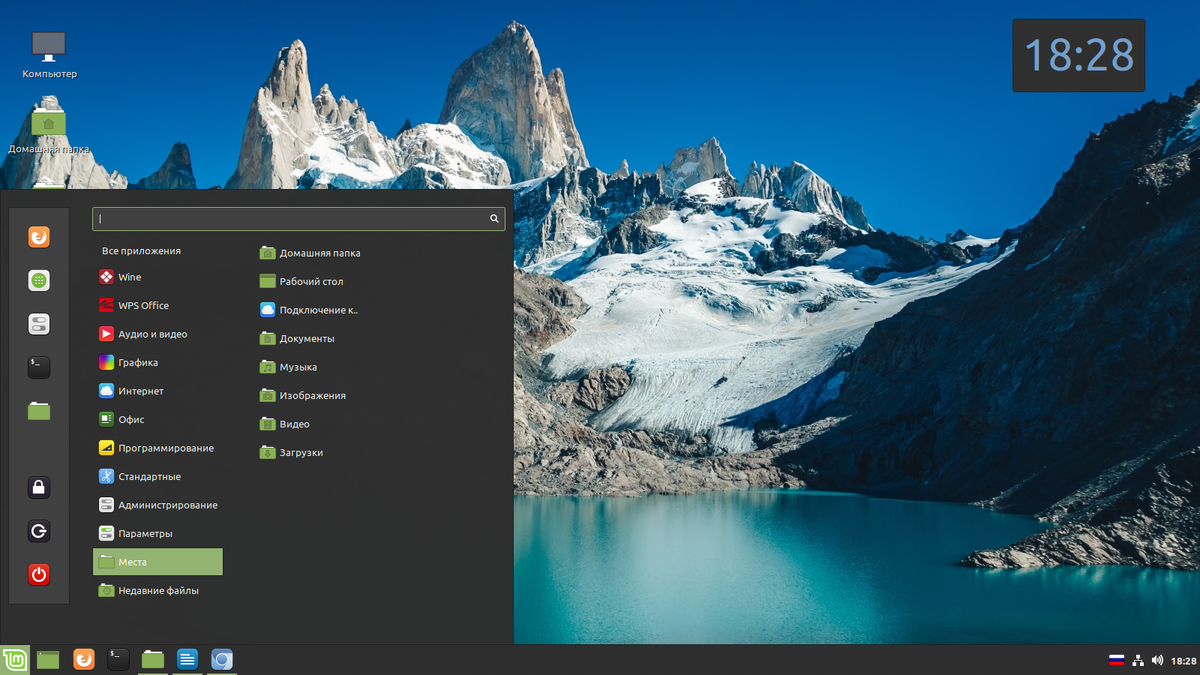The height and width of the screenshot is (675, 1200).
Task: Open the Загрузки folder entry
Action: tap(292, 453)
